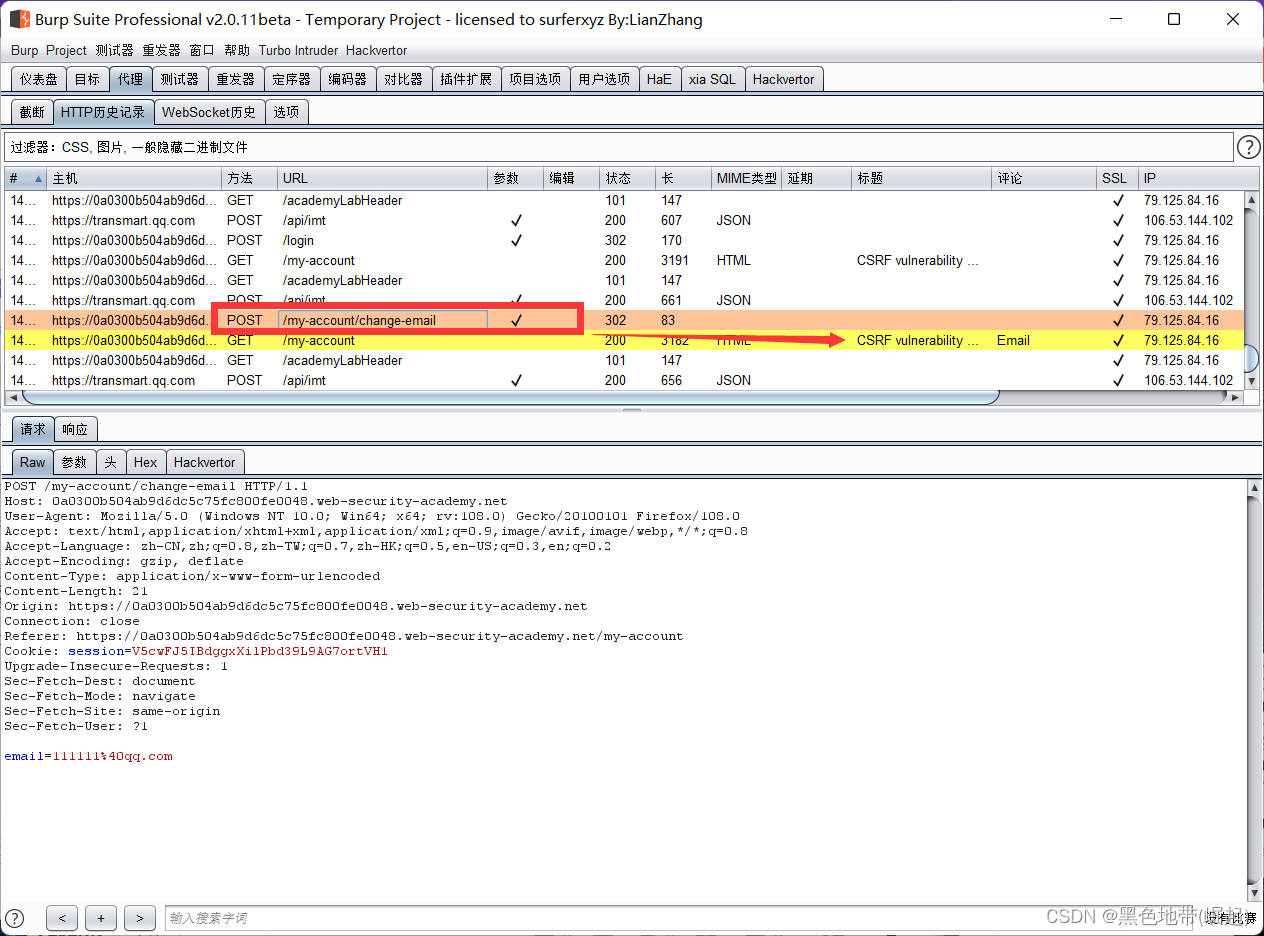Switch to the 参数 request view tab

[75, 462]
